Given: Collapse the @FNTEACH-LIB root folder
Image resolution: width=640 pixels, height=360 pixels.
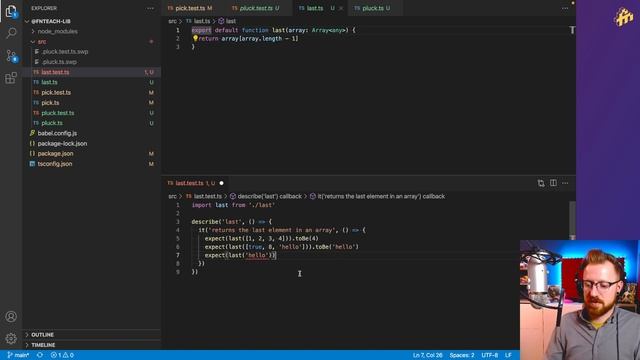Looking at the screenshot, I should (51, 21).
